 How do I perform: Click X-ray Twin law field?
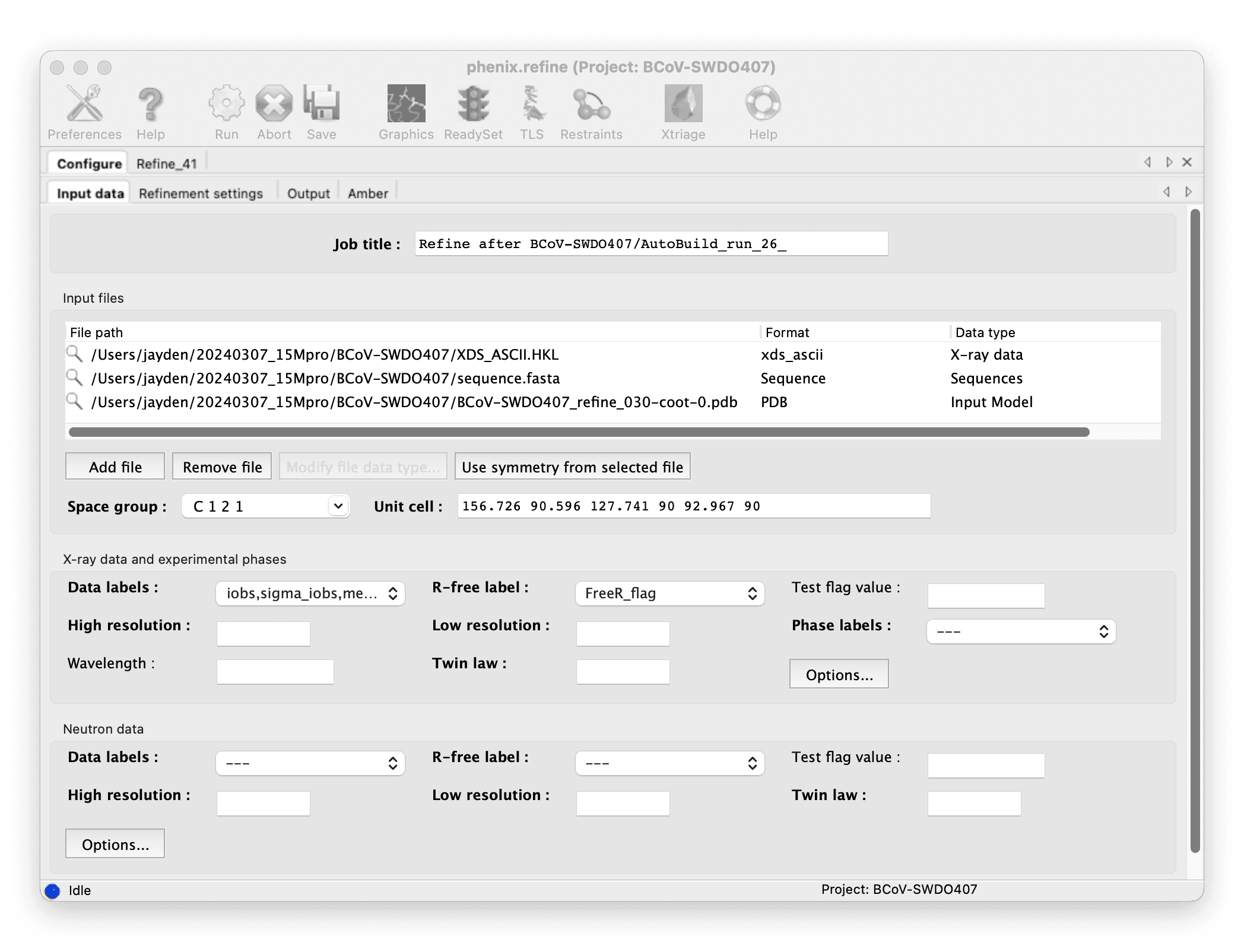click(x=623, y=672)
